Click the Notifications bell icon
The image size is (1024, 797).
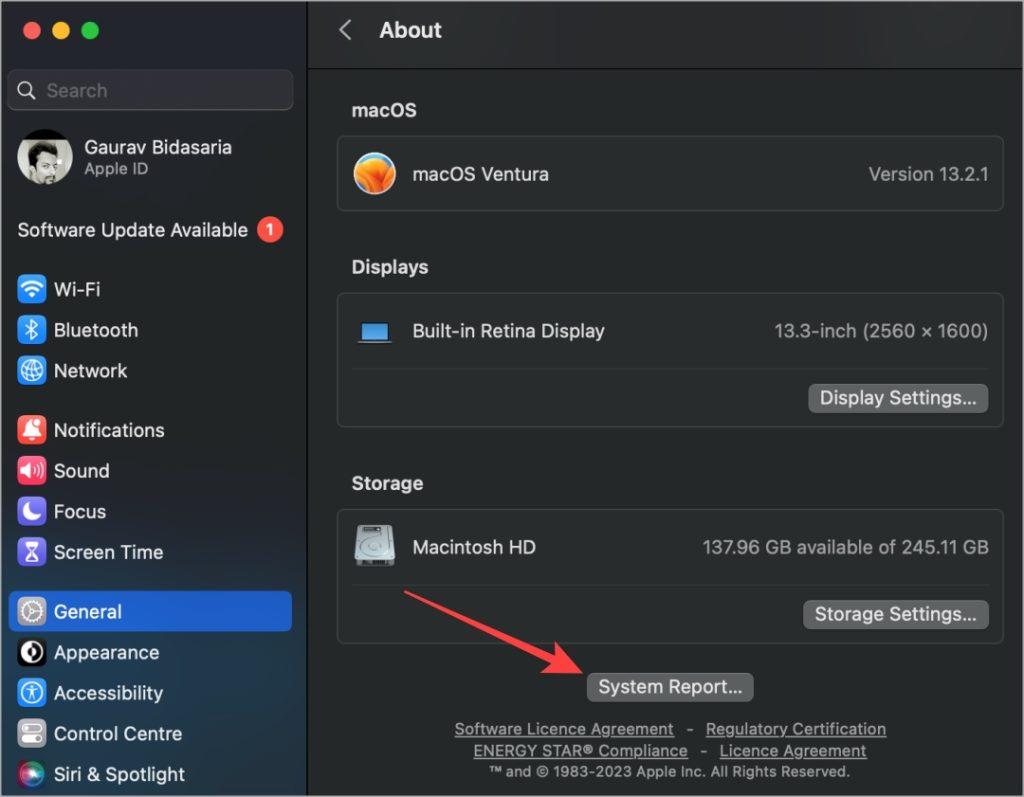(x=31, y=430)
